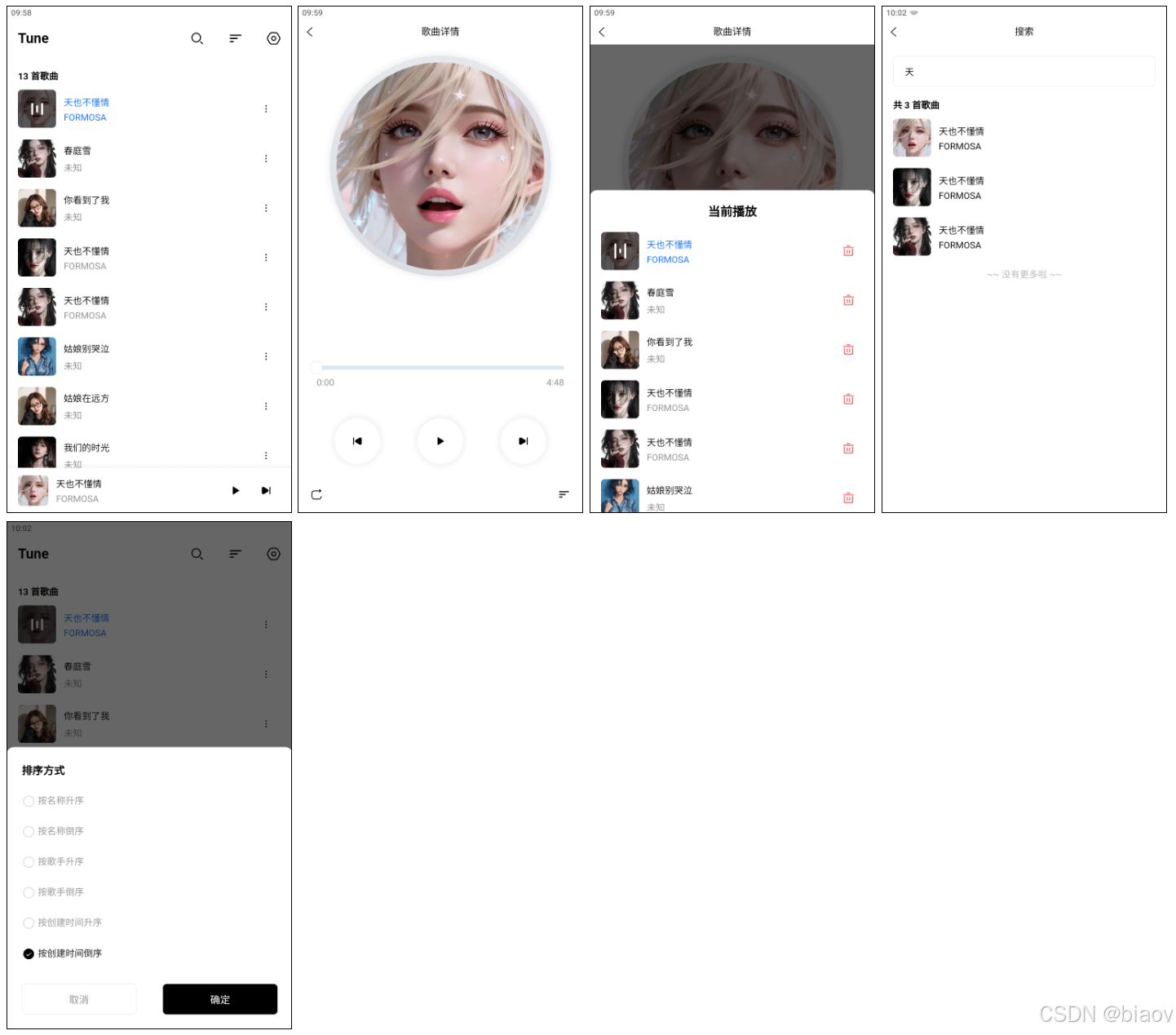Toggle repeat mode icon on song detail screen
The height and width of the screenshot is (1035, 1176).
tap(316, 494)
